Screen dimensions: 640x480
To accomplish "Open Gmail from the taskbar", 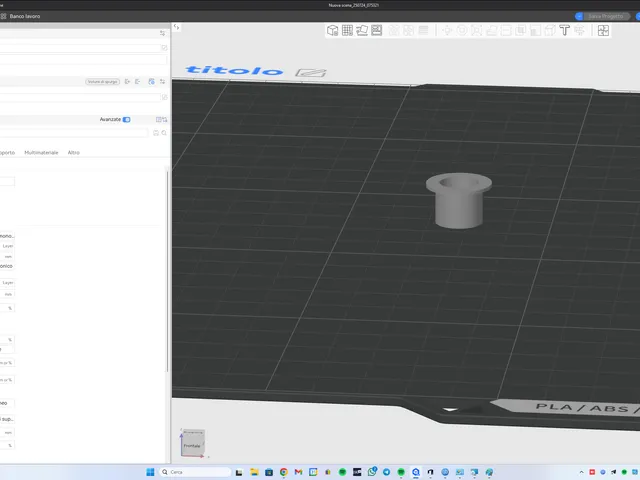I will point(298,472).
